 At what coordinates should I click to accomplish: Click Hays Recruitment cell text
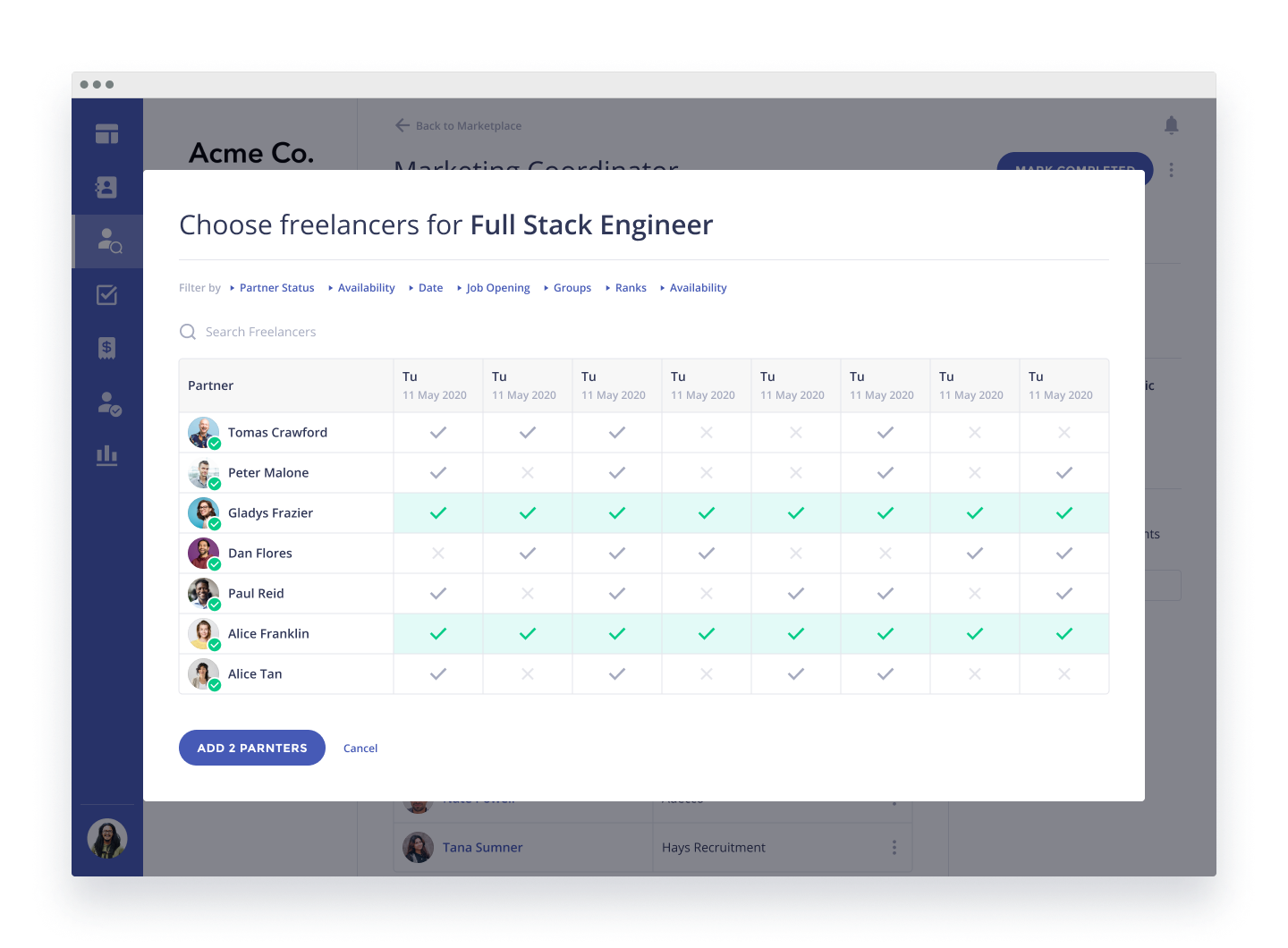point(714,847)
